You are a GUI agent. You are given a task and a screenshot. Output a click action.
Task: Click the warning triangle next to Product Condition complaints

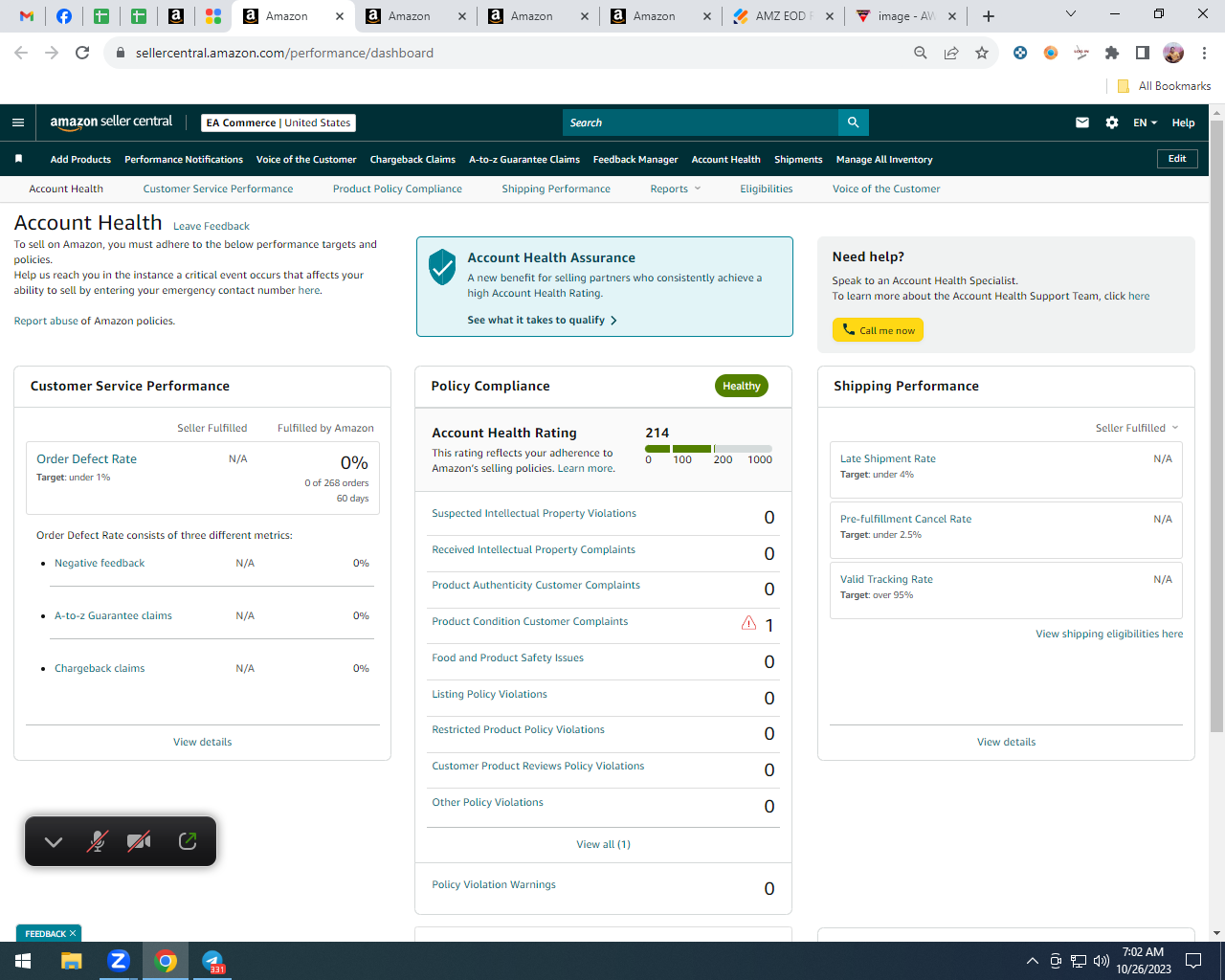(748, 623)
